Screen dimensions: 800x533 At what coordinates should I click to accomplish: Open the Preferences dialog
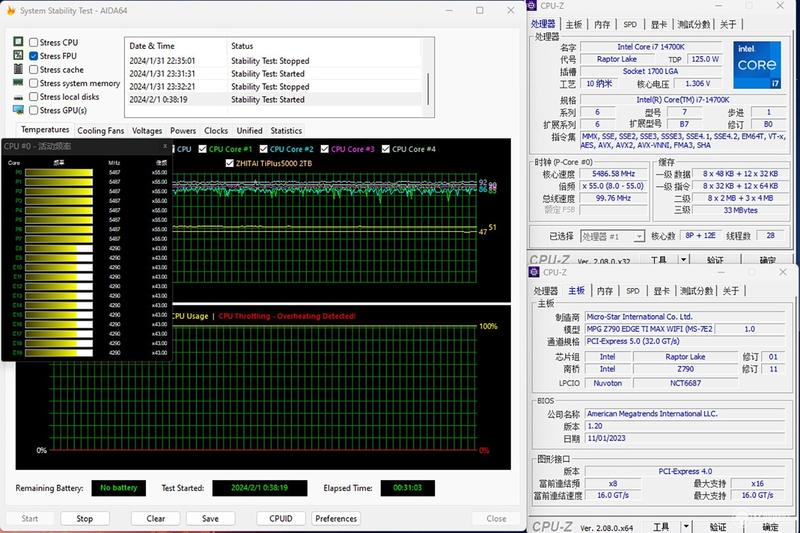coord(336,518)
